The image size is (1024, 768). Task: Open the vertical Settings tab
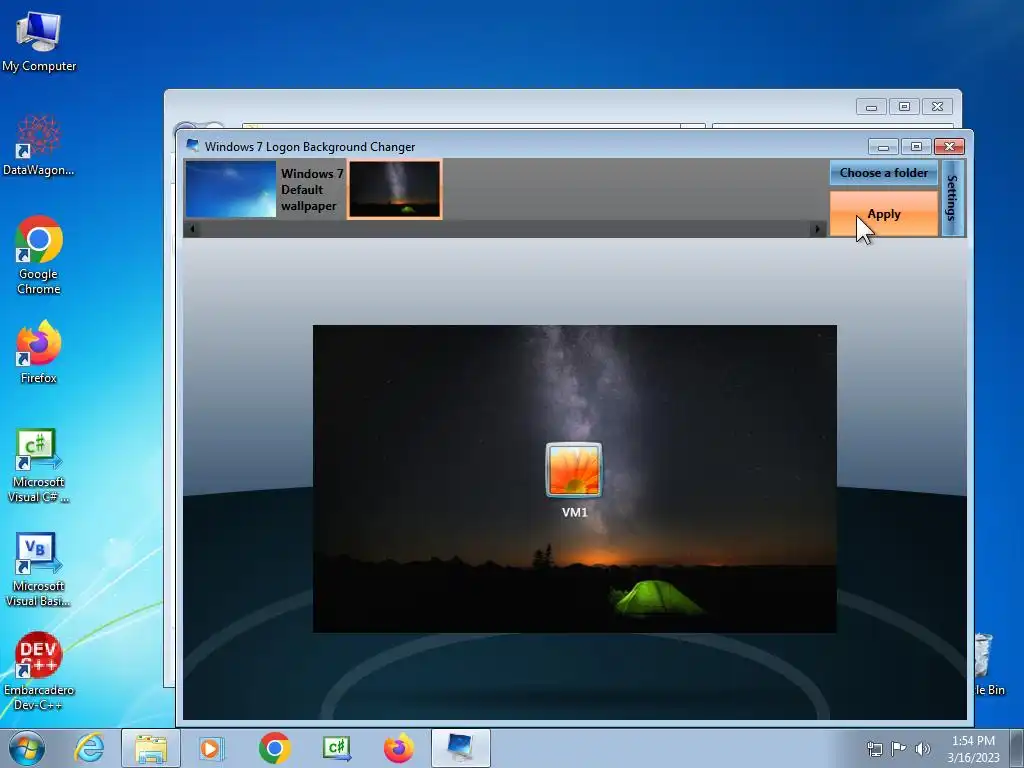(953, 198)
